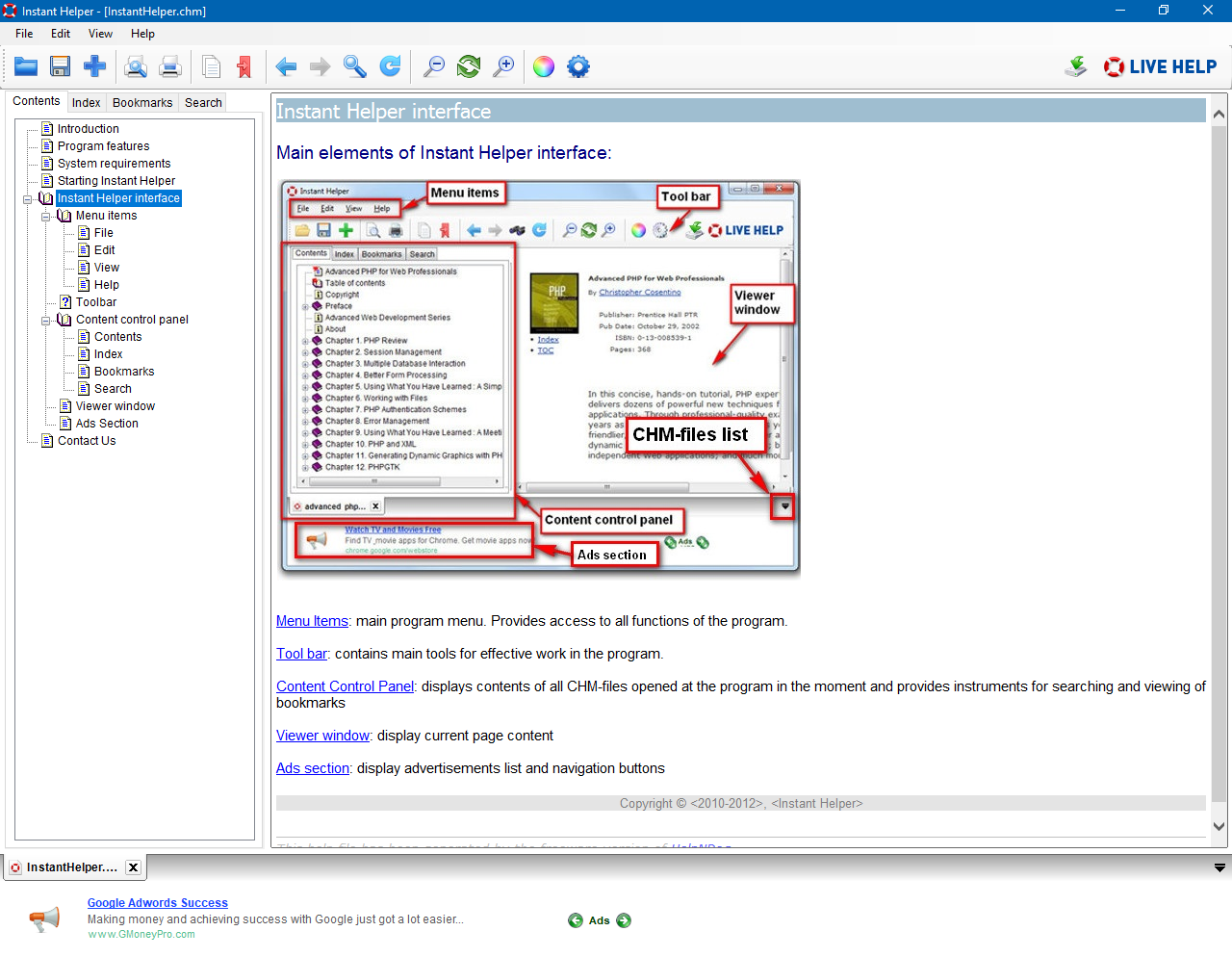Follow the Ads section hyperlink
Screen dimensions: 1232x957
click(313, 768)
